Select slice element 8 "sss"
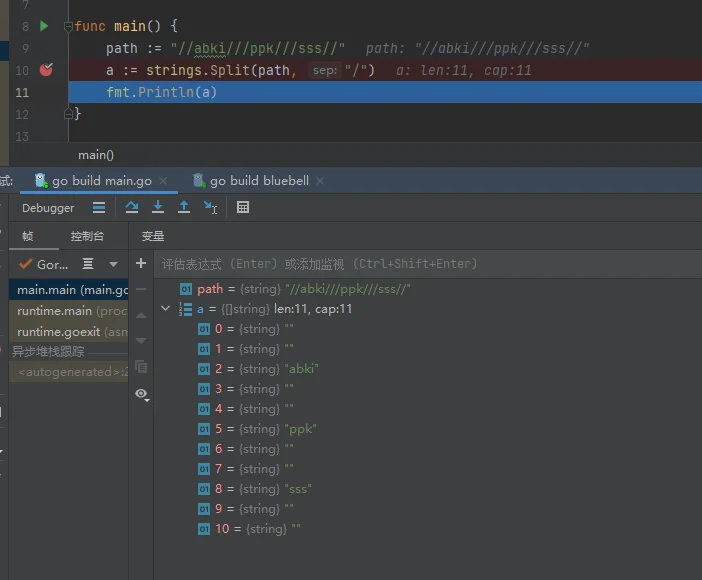Image resolution: width=702 pixels, height=580 pixels. point(428,489)
